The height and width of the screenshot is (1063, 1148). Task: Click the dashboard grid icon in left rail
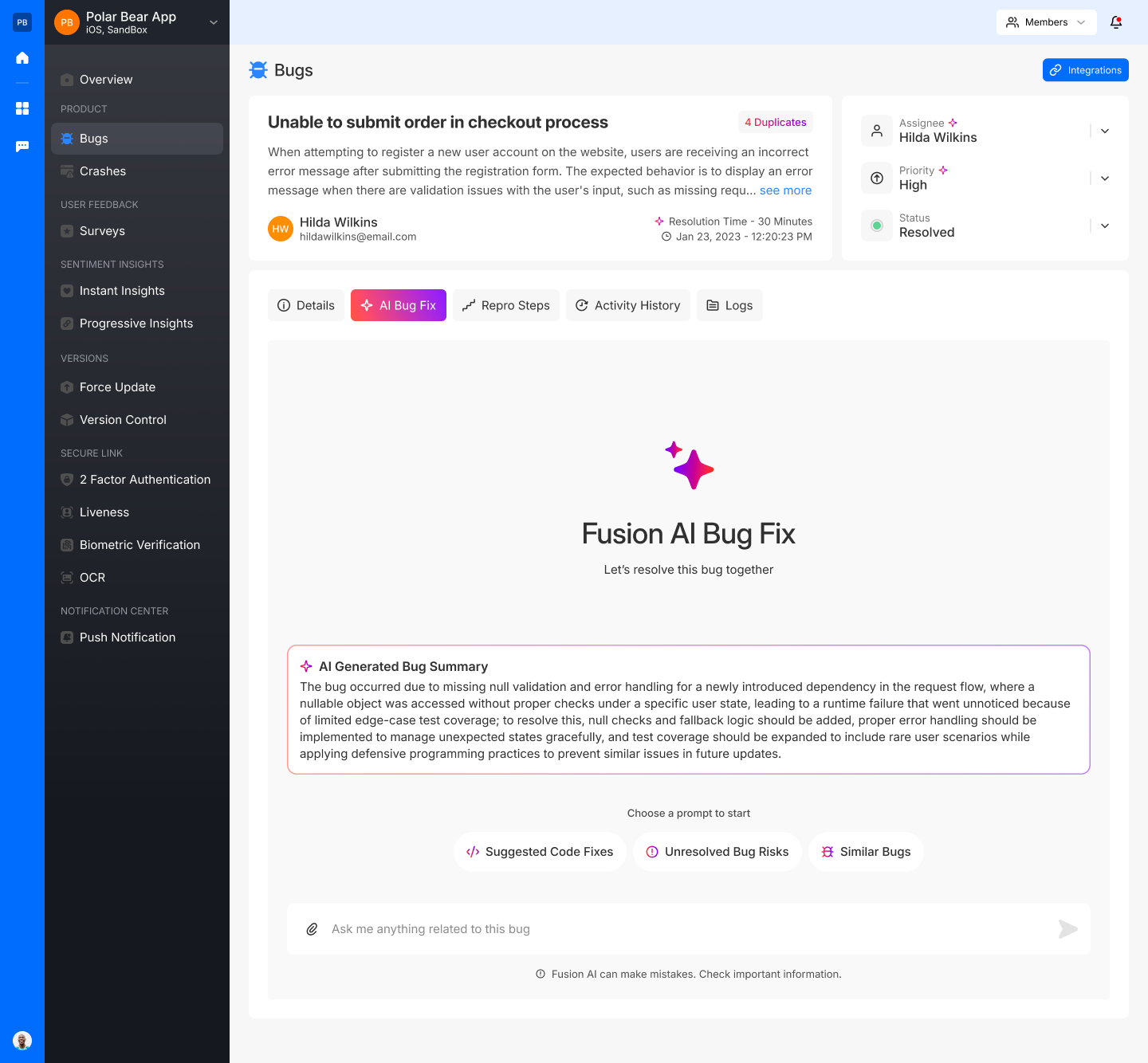point(22,108)
